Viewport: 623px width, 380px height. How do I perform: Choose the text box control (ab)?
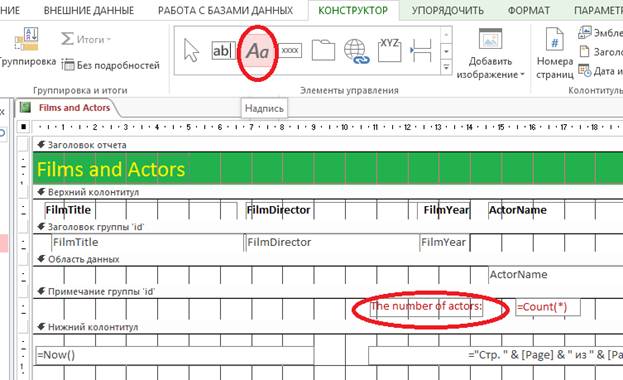pyautogui.click(x=223, y=51)
